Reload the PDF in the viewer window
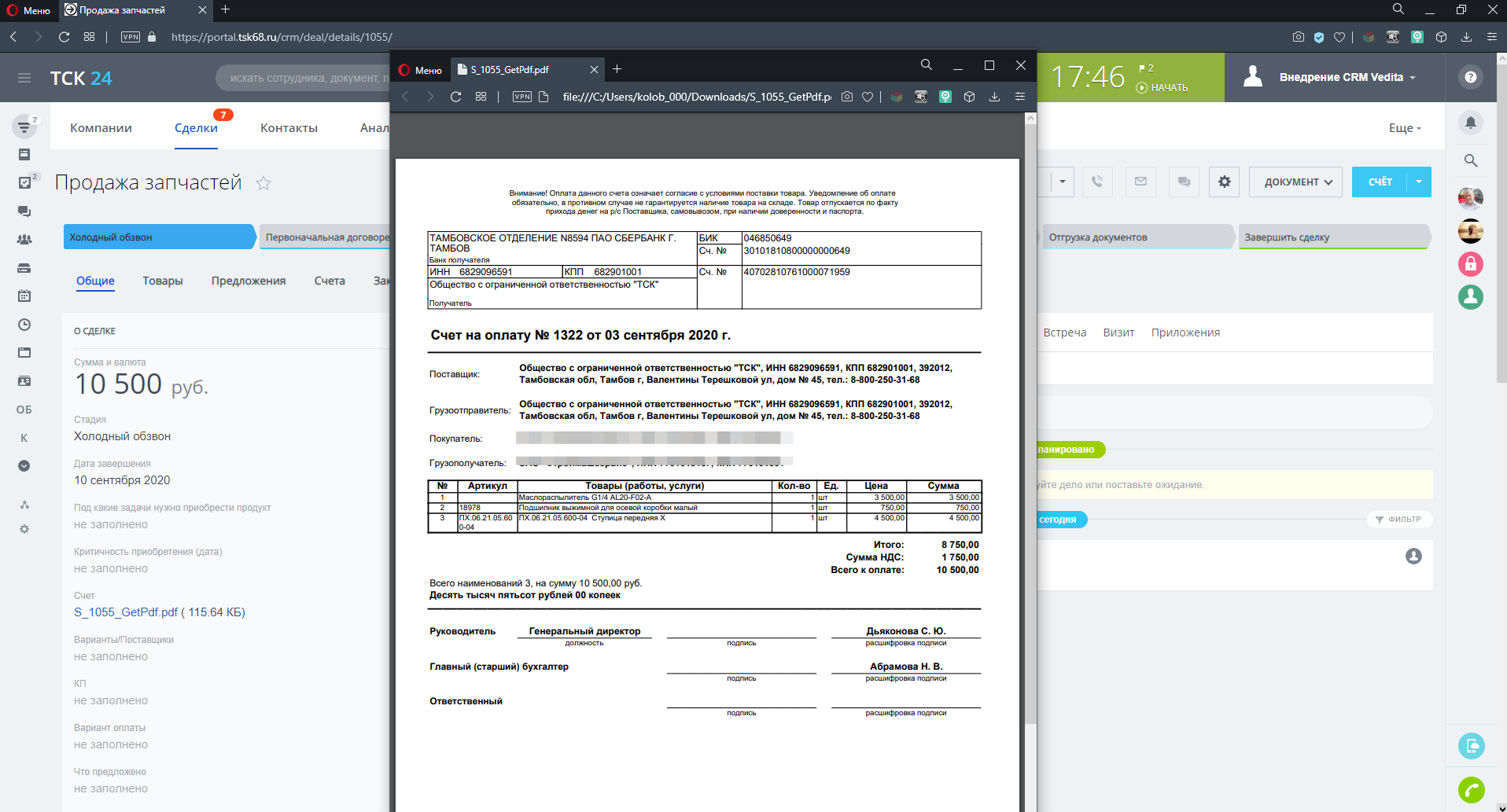1507x812 pixels. click(x=455, y=97)
